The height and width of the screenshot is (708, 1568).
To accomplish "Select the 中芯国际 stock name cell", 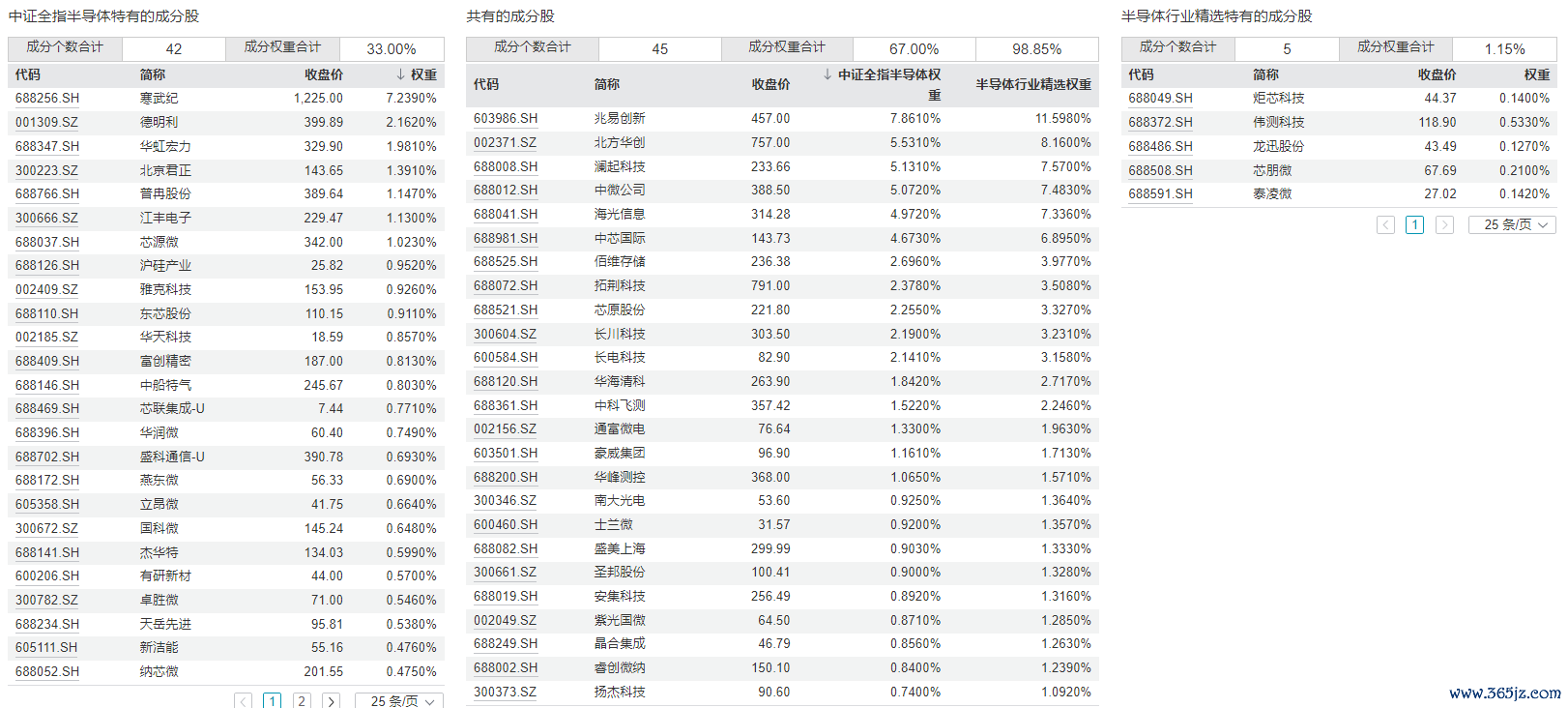I will pyautogui.click(x=620, y=238).
